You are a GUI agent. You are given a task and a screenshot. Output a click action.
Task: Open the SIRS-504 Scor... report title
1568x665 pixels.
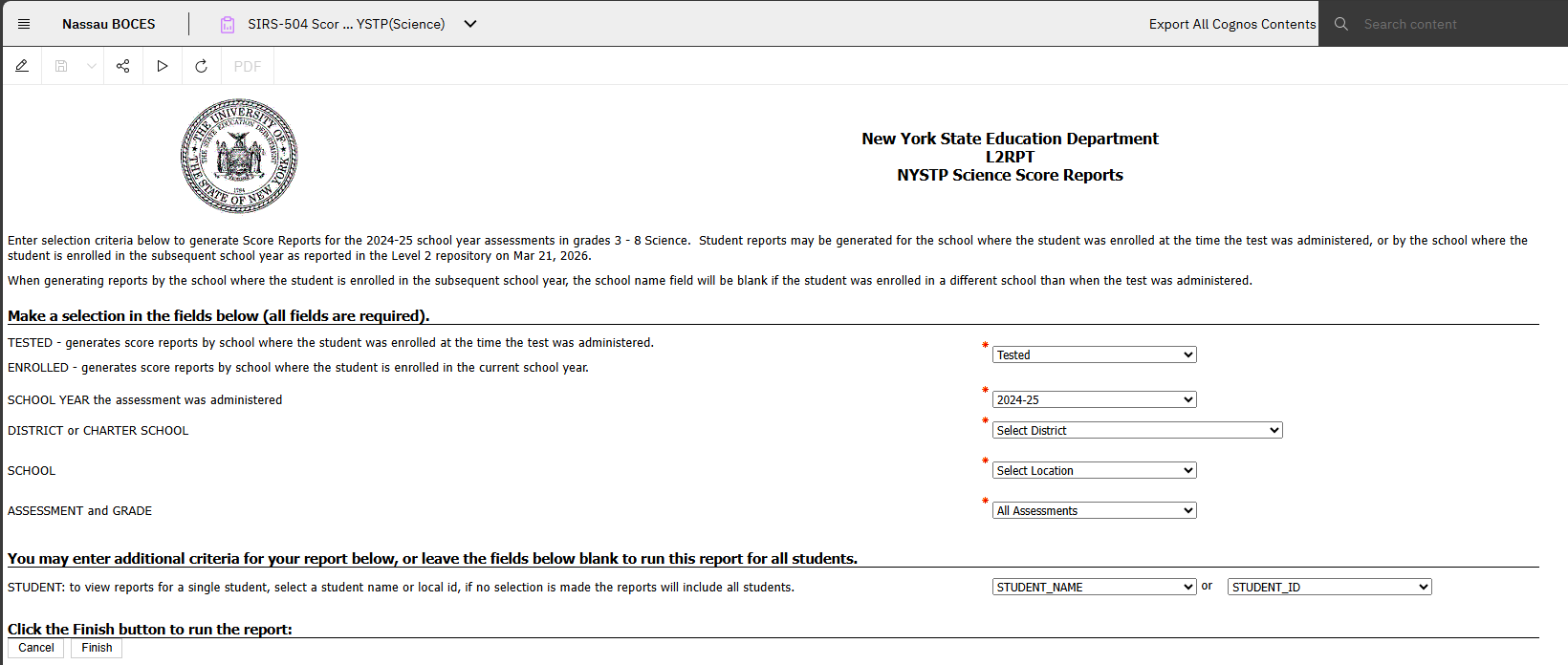point(346,24)
